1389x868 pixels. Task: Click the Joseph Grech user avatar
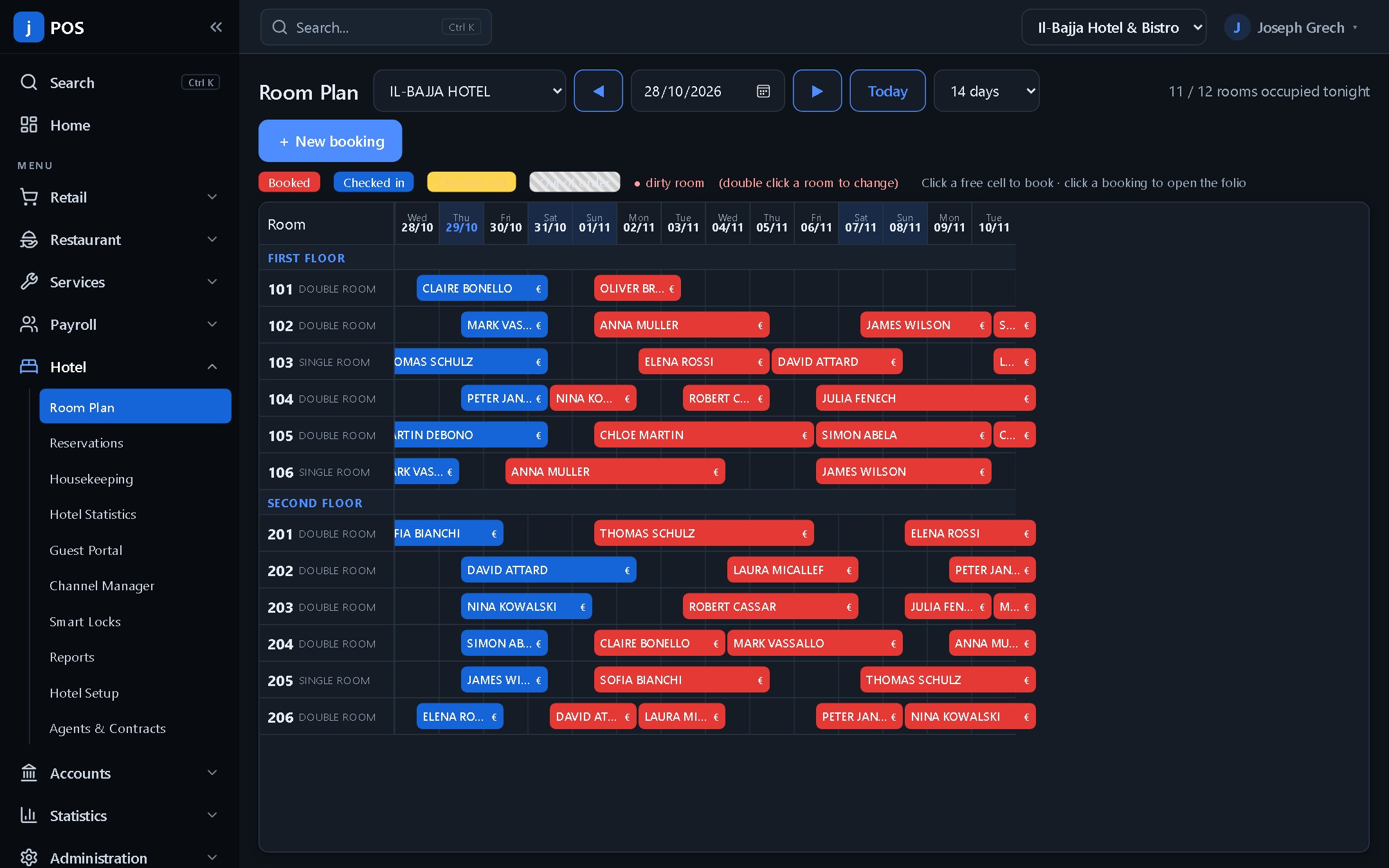point(1237,28)
